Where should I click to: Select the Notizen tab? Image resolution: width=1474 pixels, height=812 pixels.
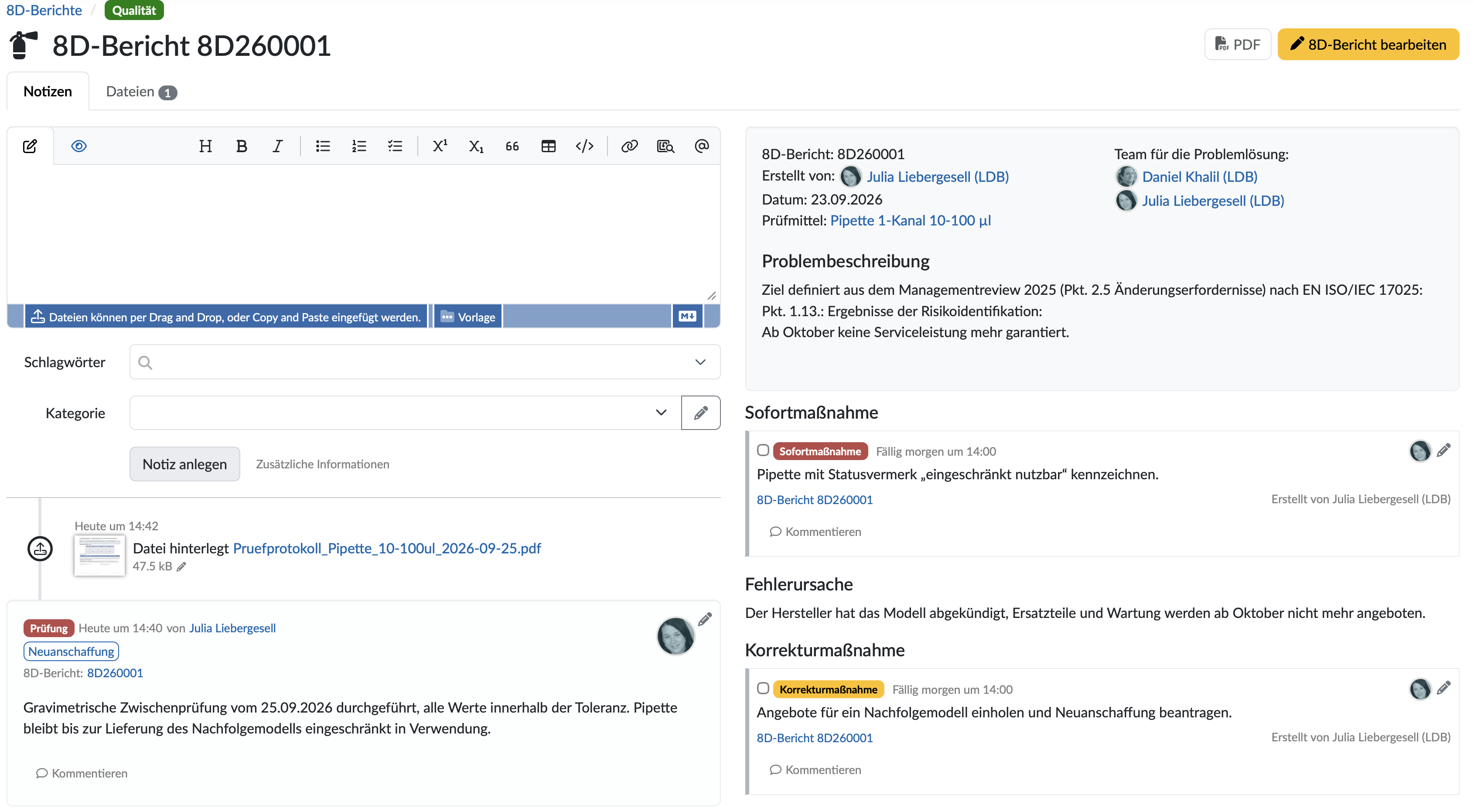(x=48, y=92)
